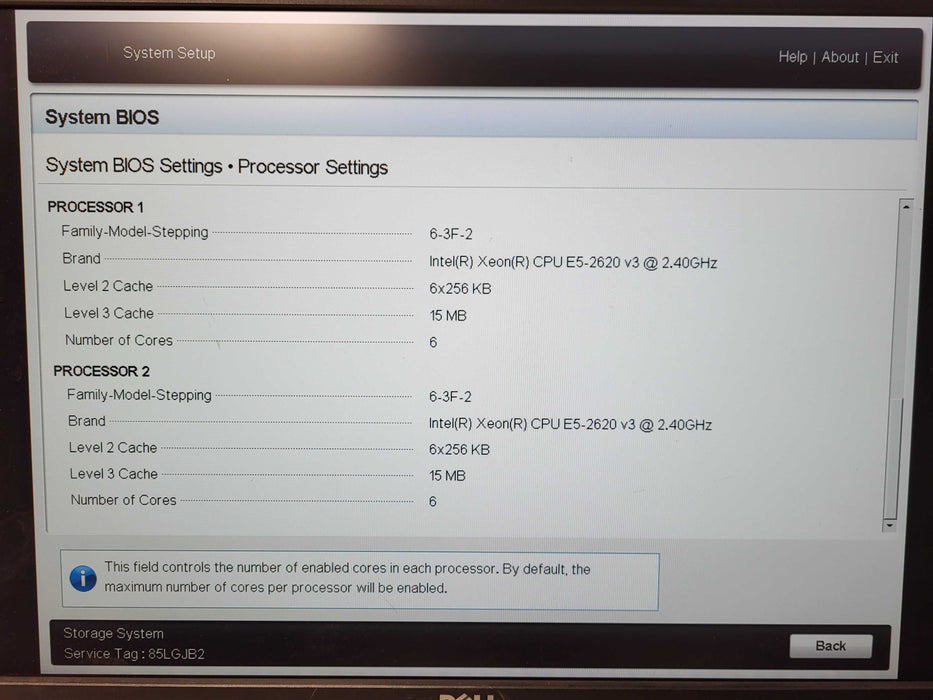
Task: Select the System BIOS heading
Action: pyautogui.click(x=102, y=117)
